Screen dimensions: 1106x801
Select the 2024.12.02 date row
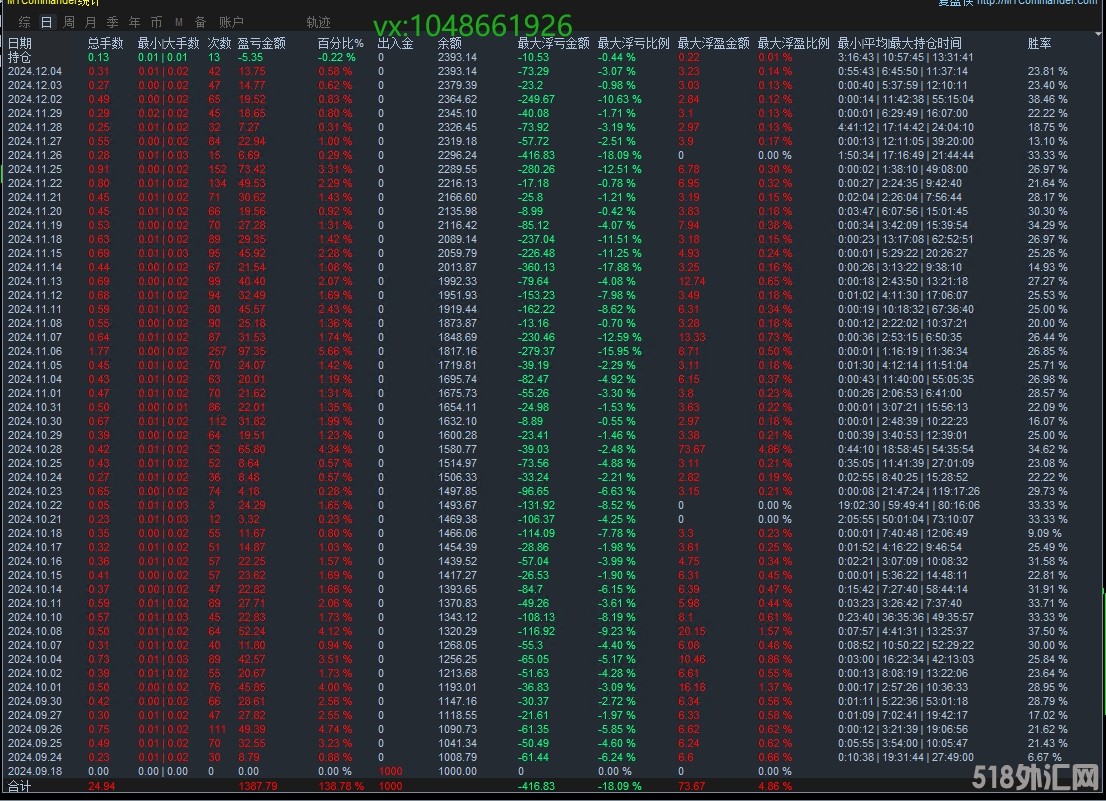553,99
